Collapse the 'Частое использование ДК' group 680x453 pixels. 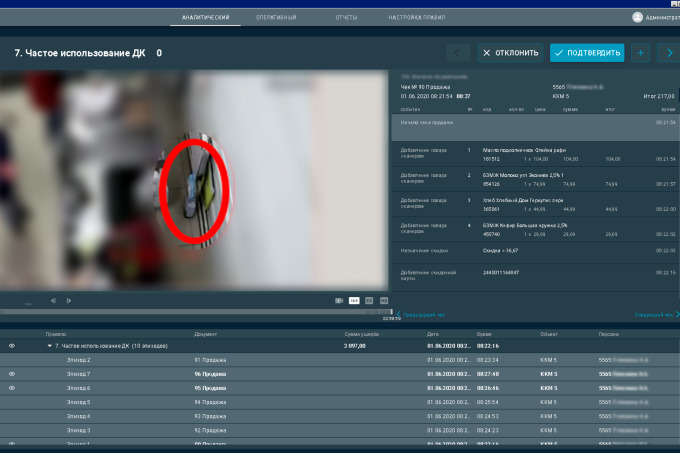coord(50,345)
